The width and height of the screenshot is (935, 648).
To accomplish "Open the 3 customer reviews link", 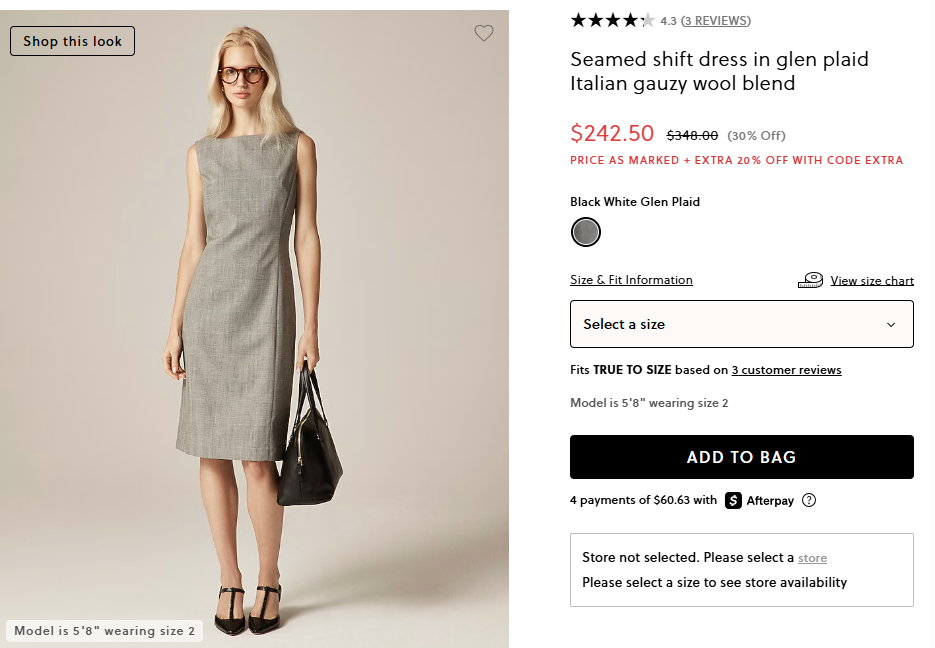I will point(786,370).
